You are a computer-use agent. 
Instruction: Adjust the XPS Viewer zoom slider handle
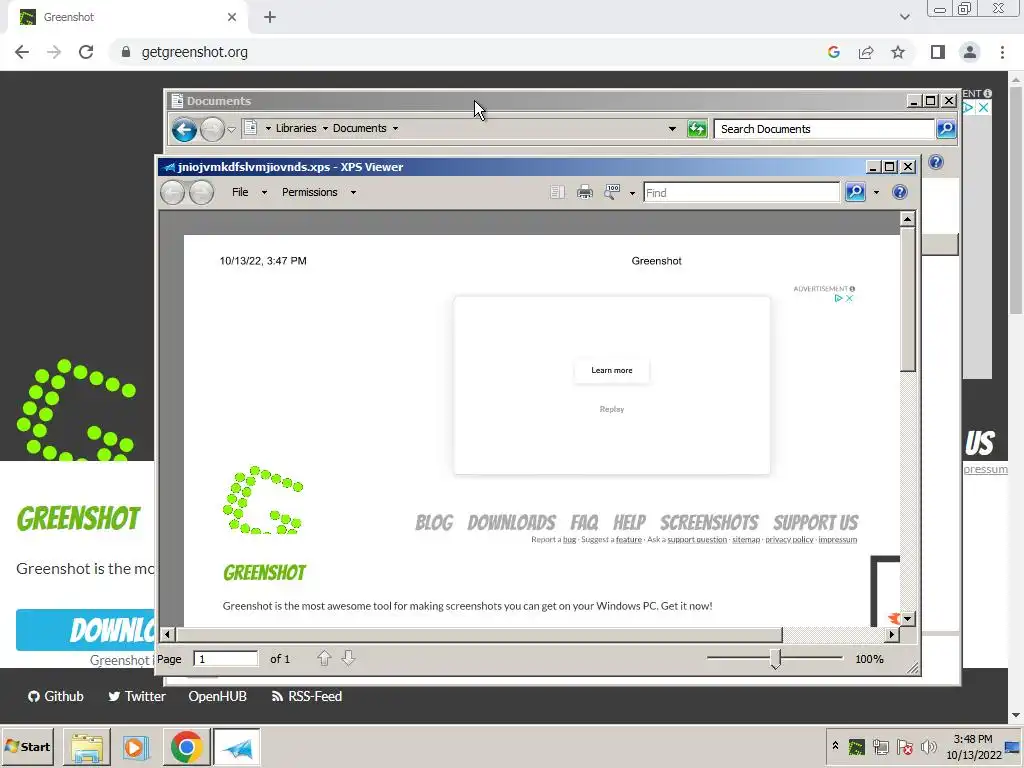(x=775, y=659)
